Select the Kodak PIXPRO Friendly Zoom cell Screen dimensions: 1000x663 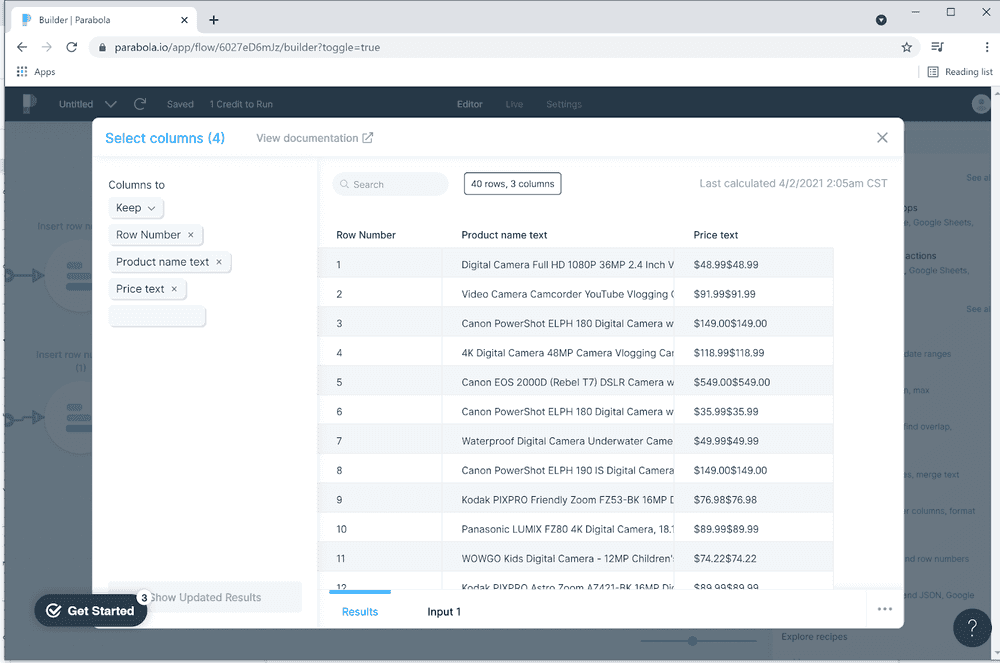coord(558,500)
